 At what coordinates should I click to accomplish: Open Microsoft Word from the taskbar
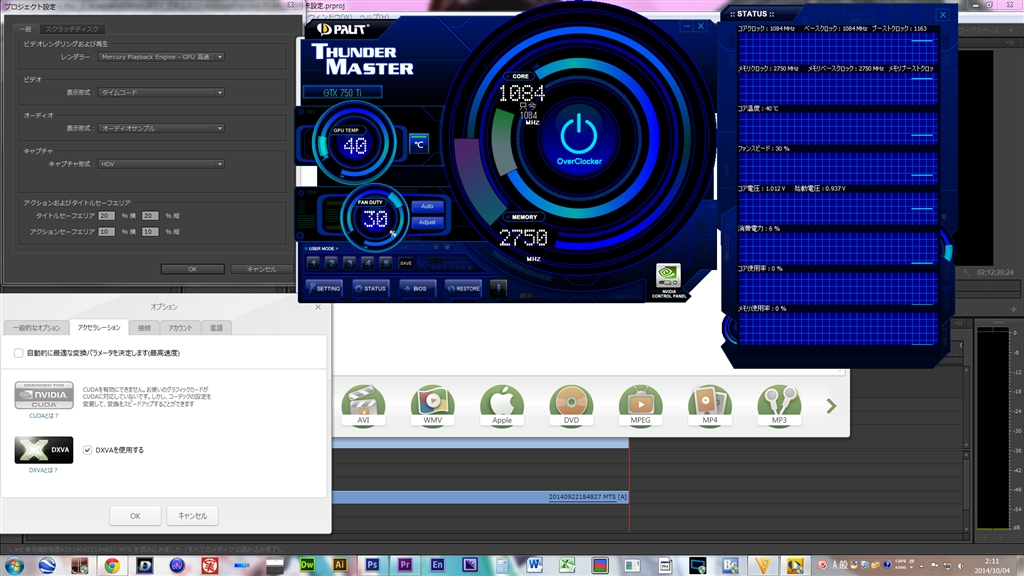coord(535,566)
